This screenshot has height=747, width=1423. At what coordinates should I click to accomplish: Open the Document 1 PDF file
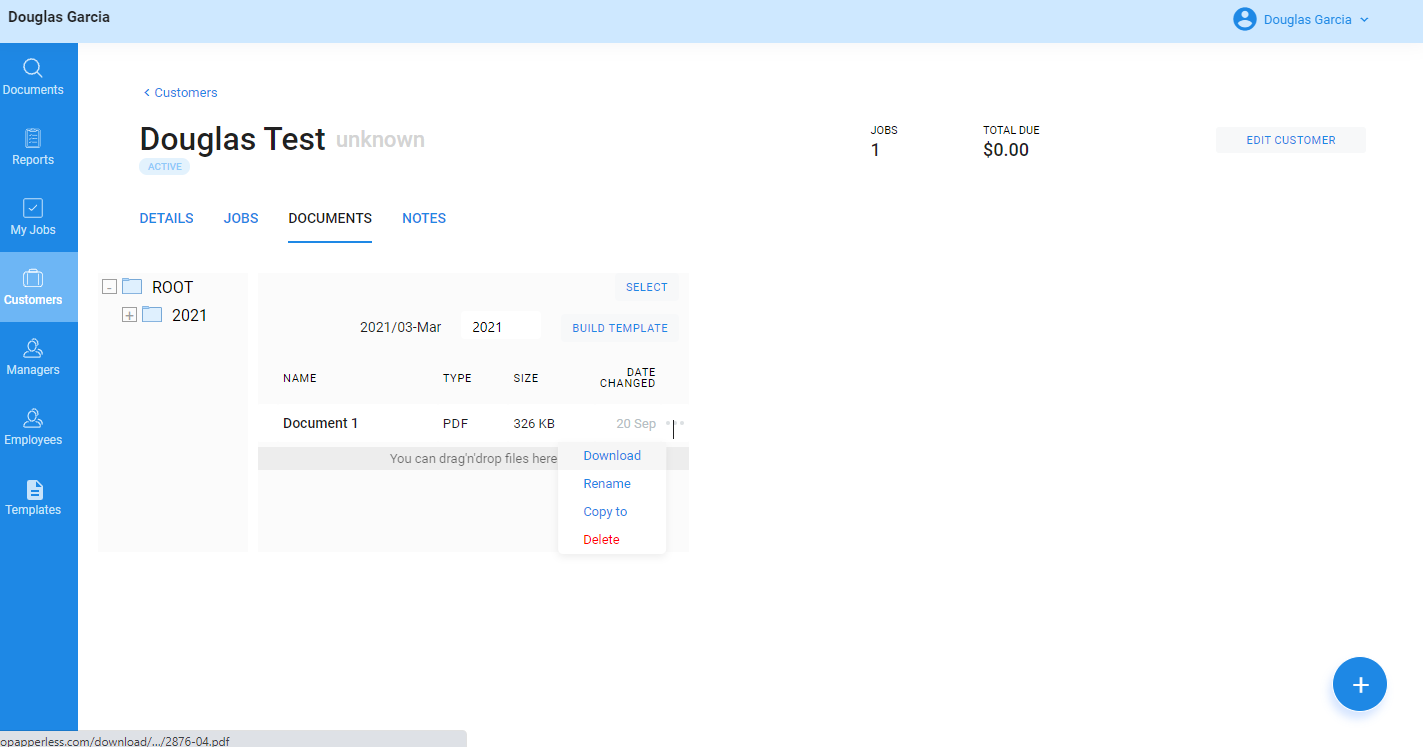[320, 423]
